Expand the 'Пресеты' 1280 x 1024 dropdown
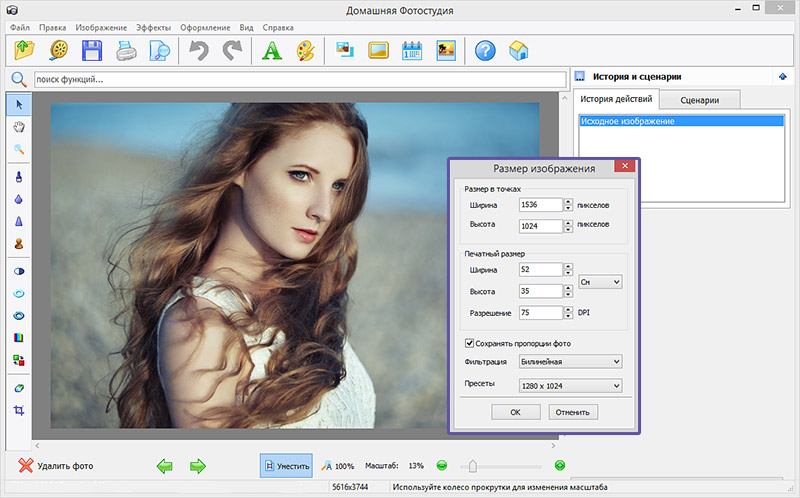Image resolution: width=800 pixels, height=498 pixels. click(x=571, y=385)
